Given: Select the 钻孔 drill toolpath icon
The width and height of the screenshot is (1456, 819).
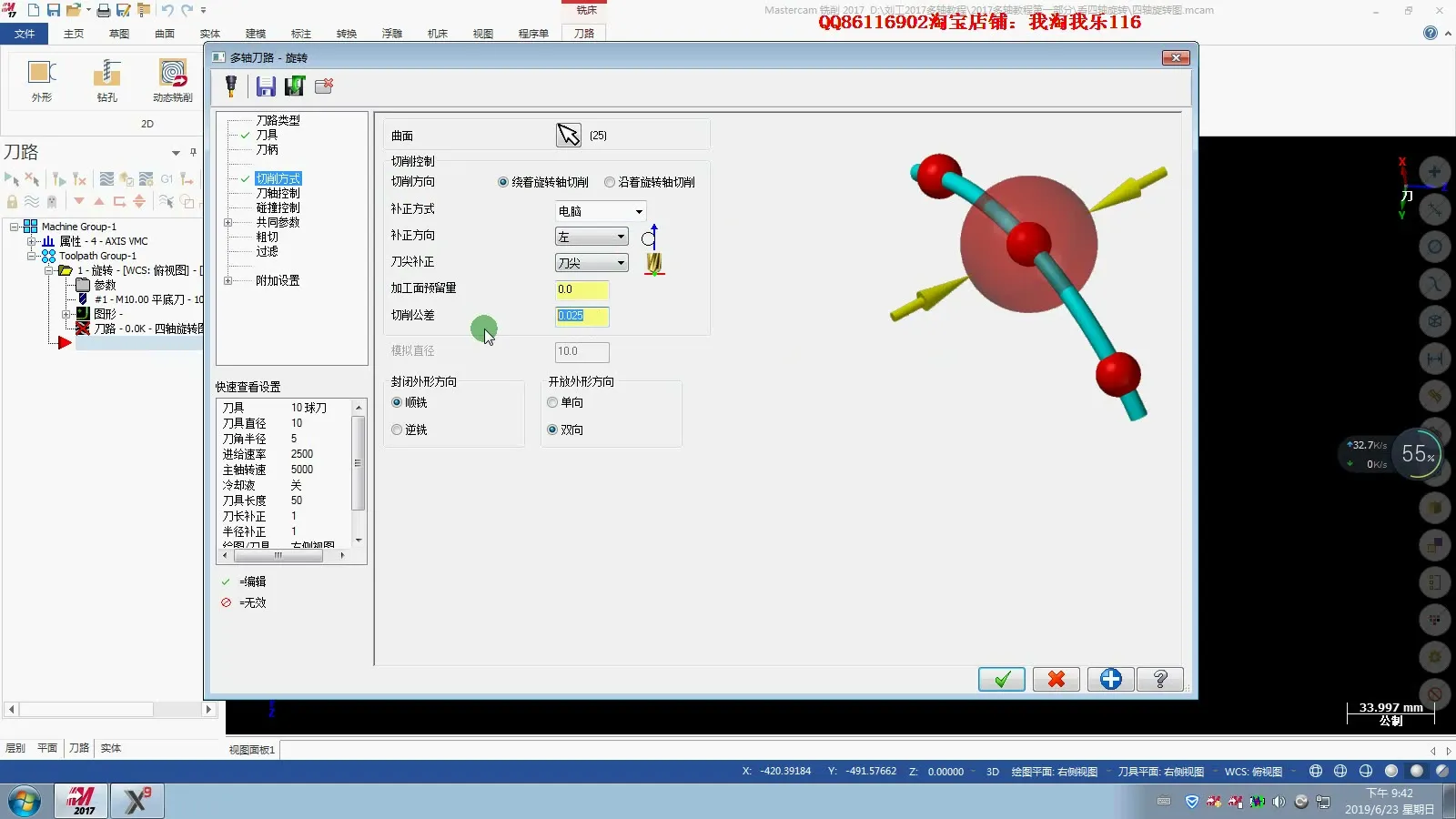Looking at the screenshot, I should click(107, 80).
